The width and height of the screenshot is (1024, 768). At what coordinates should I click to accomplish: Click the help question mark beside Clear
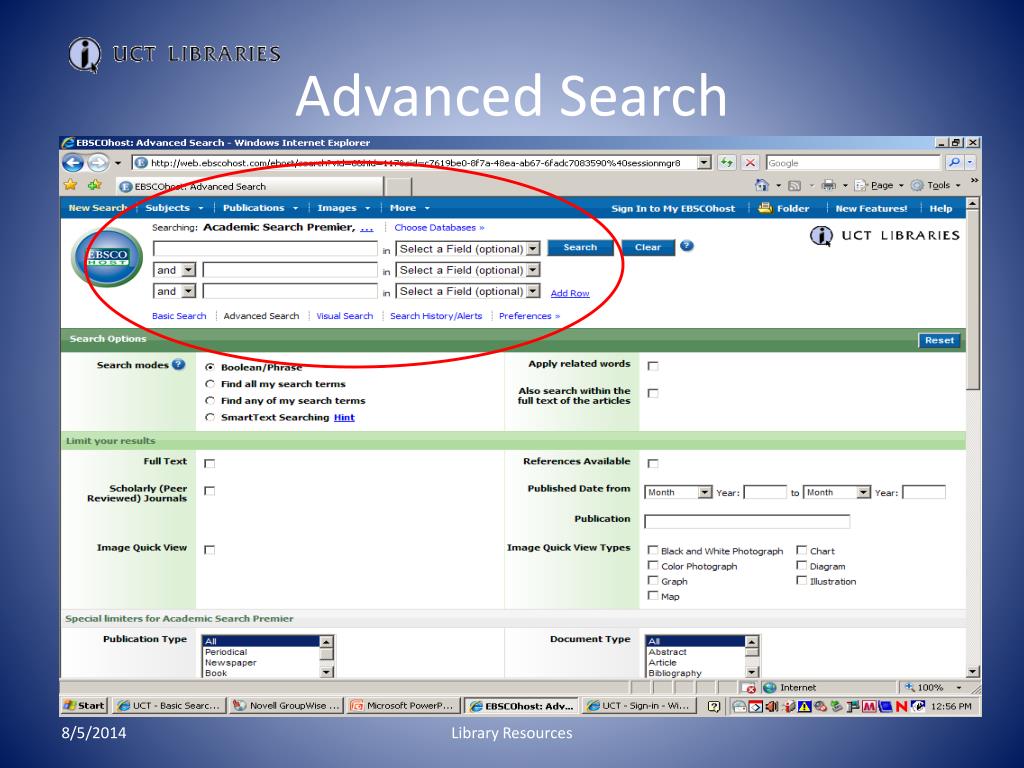pyautogui.click(x=686, y=246)
